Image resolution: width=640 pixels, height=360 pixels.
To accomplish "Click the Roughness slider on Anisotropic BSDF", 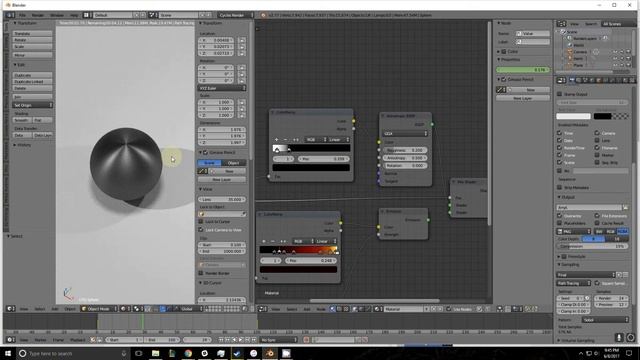I will 405,150.
